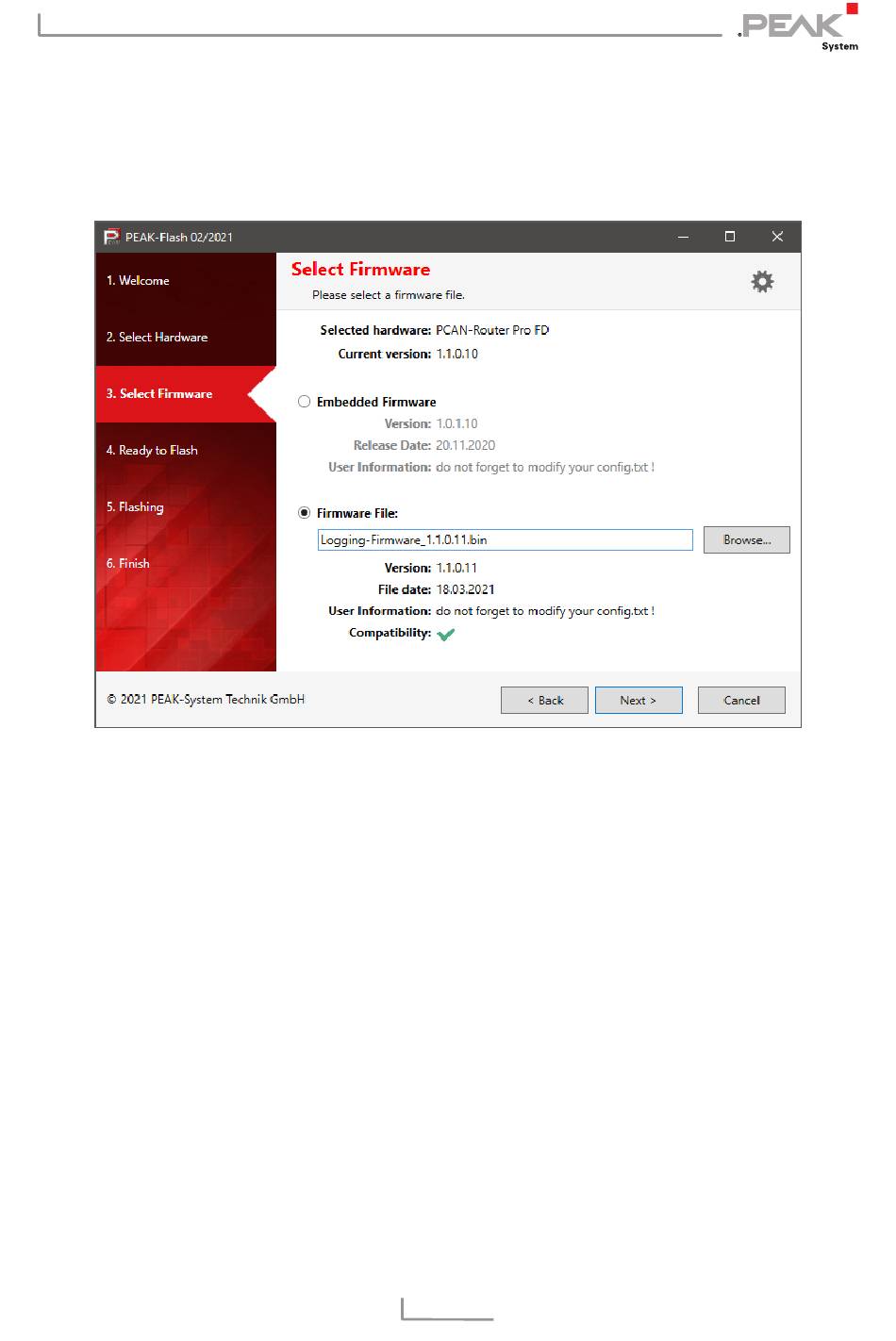Open step 4. Ready to Flash
The image size is (896, 1341).
186,451
